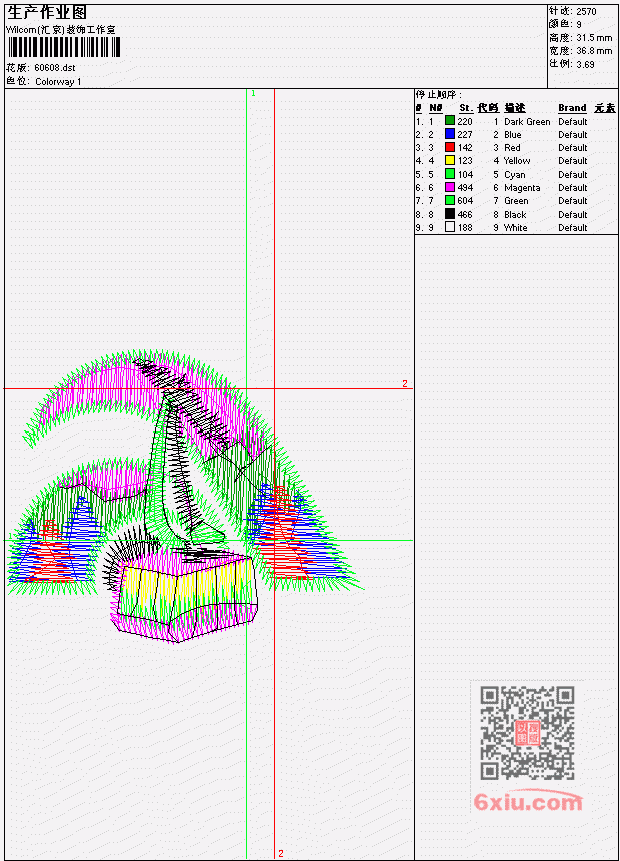Click the 'Black' description text
This screenshot has width=620, height=861.
tap(515, 215)
